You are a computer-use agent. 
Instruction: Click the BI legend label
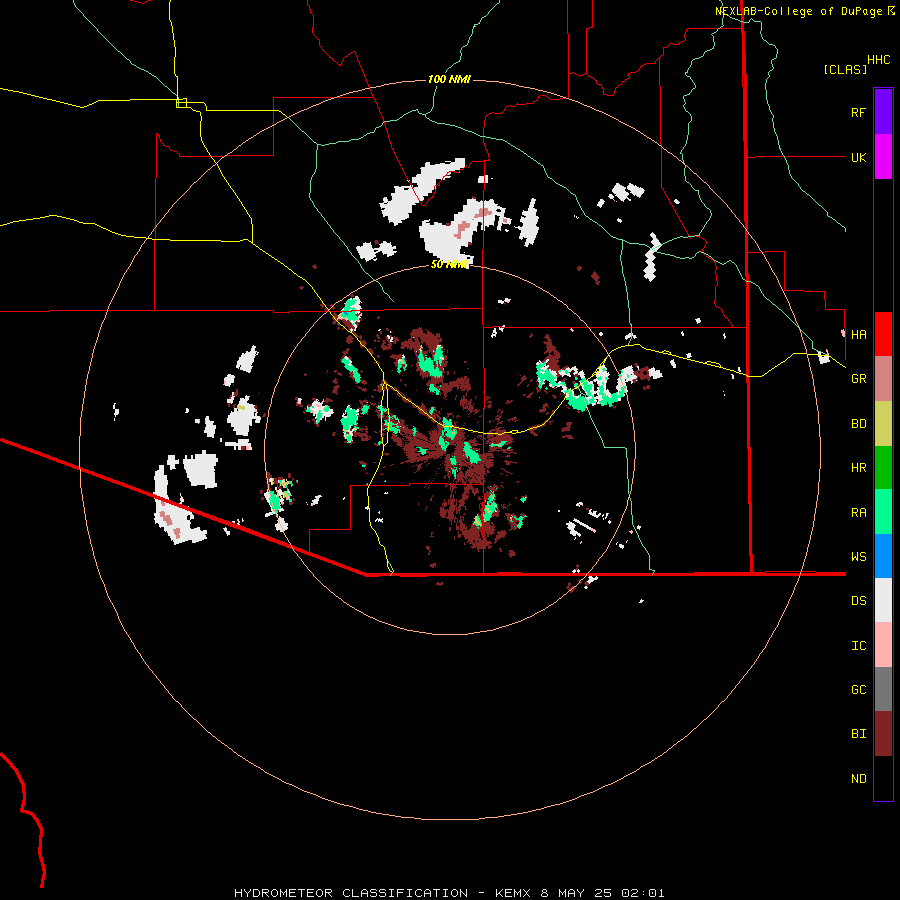858,734
